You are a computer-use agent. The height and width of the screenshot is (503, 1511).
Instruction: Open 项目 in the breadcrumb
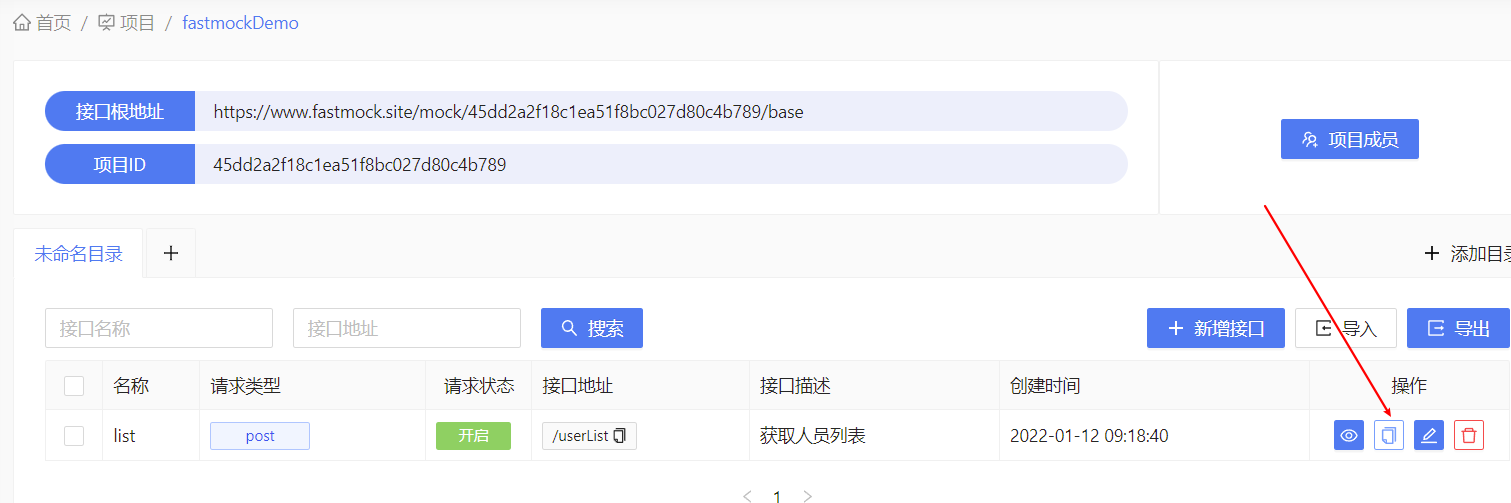(137, 22)
